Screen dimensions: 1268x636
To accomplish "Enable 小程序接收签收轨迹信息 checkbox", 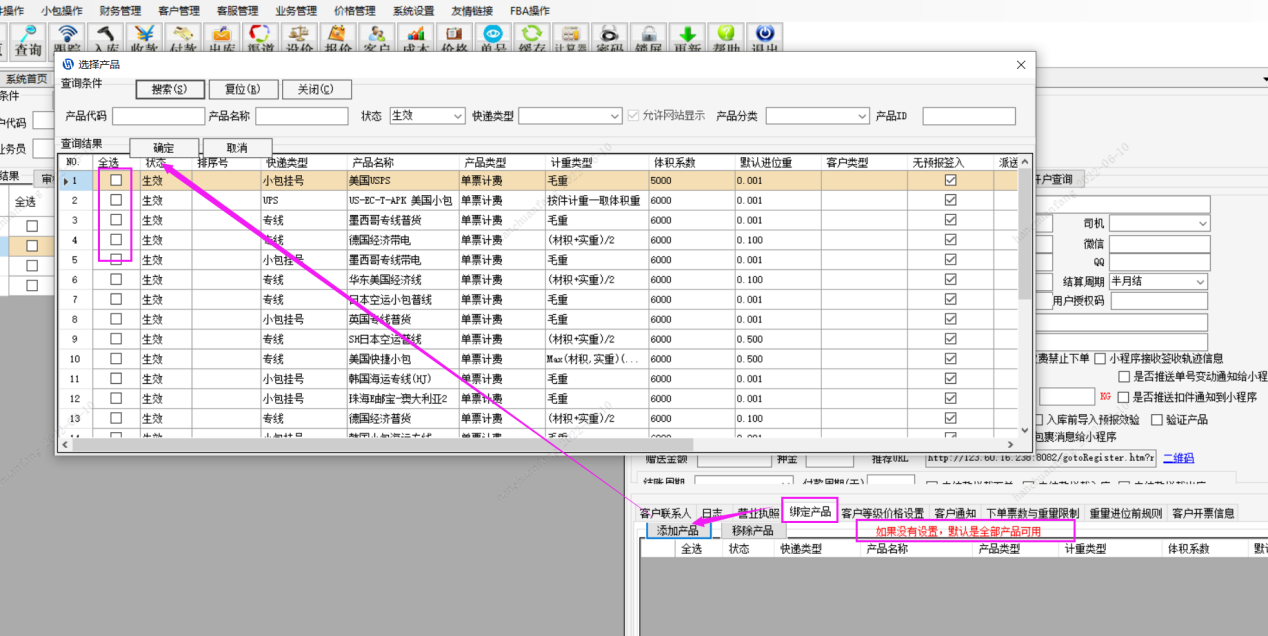I will coord(1100,358).
